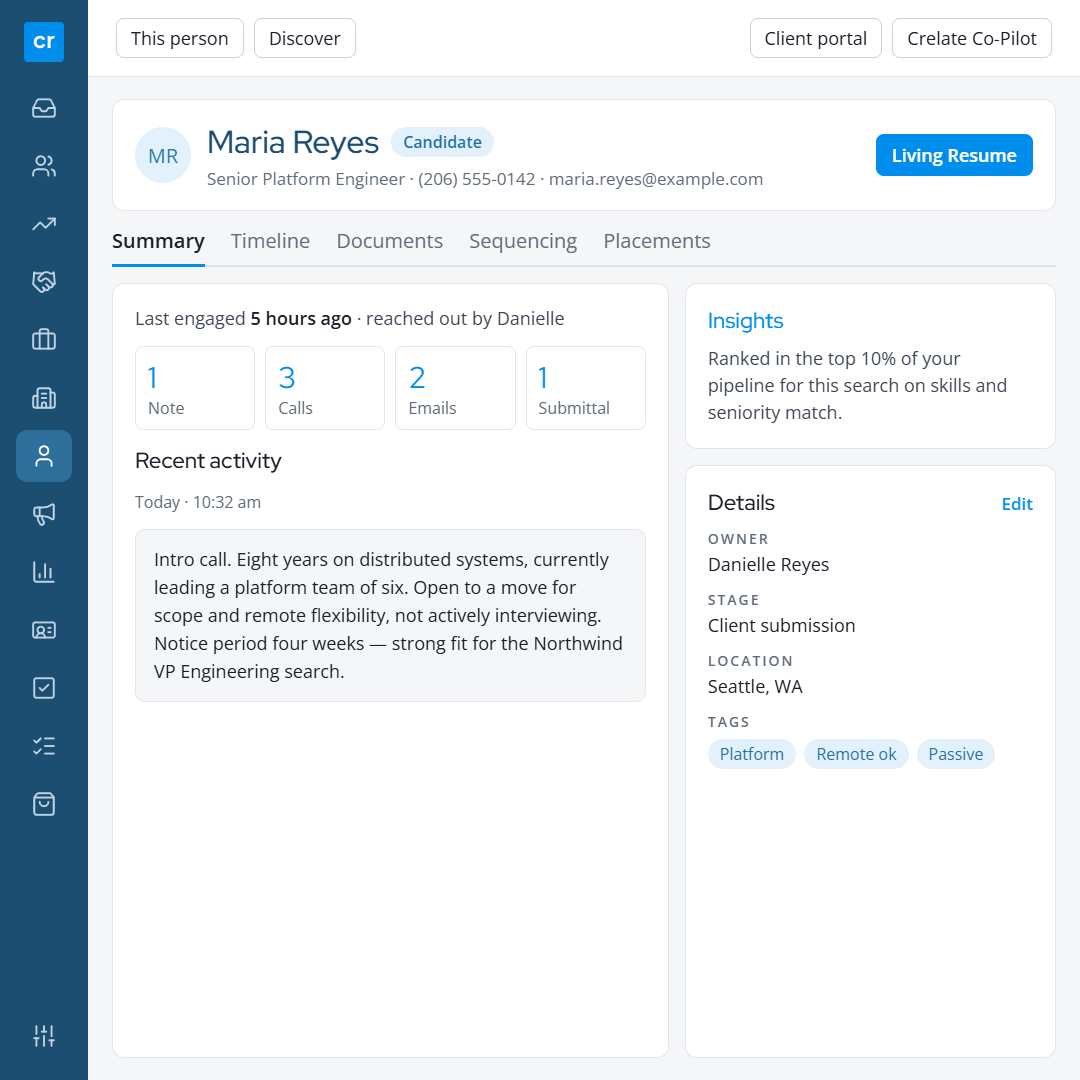Click the This person button
The width and height of the screenshot is (1080, 1080).
pos(180,39)
